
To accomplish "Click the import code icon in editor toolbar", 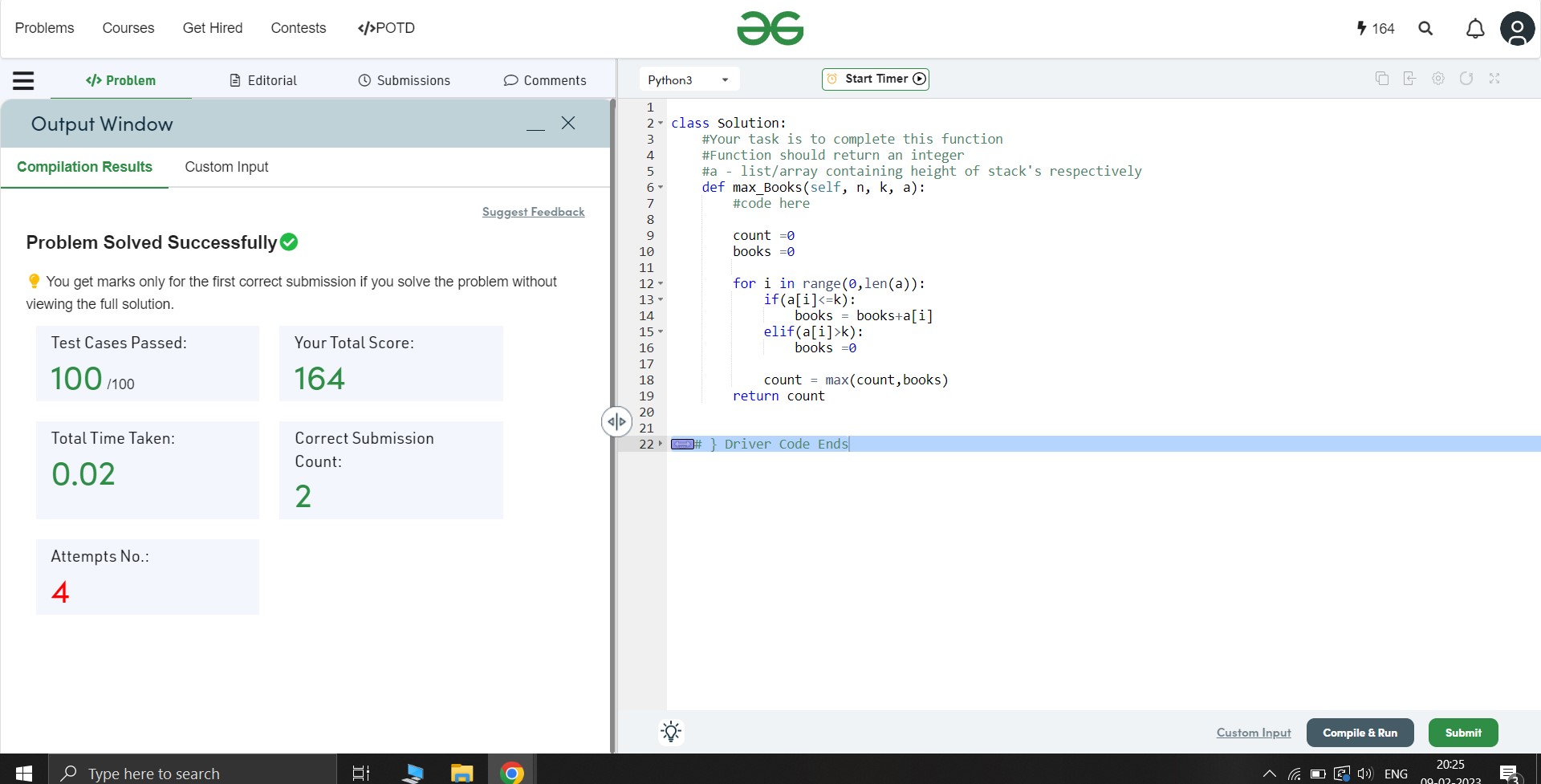I will pos(1409,79).
